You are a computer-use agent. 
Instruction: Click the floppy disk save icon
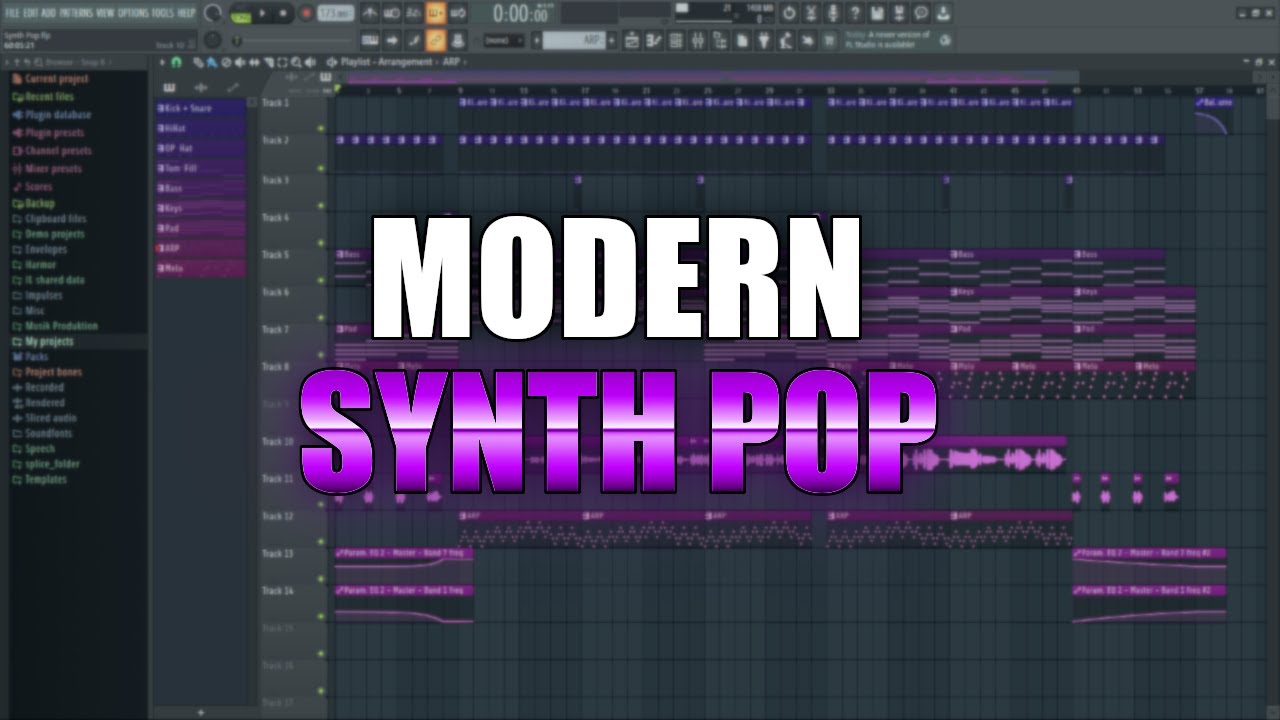pyautogui.click(x=878, y=13)
